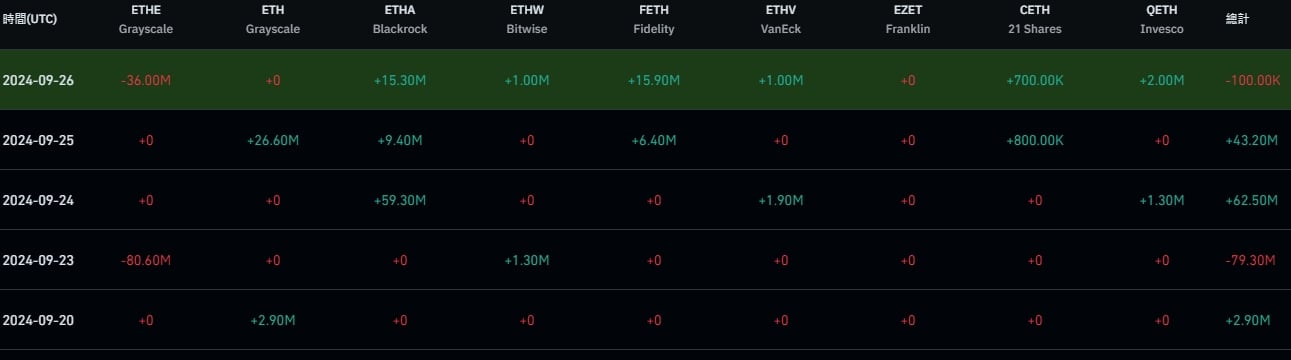The width and height of the screenshot is (1291, 360).
Task: Click the 總計 total column header
Action: [x=1238, y=19]
